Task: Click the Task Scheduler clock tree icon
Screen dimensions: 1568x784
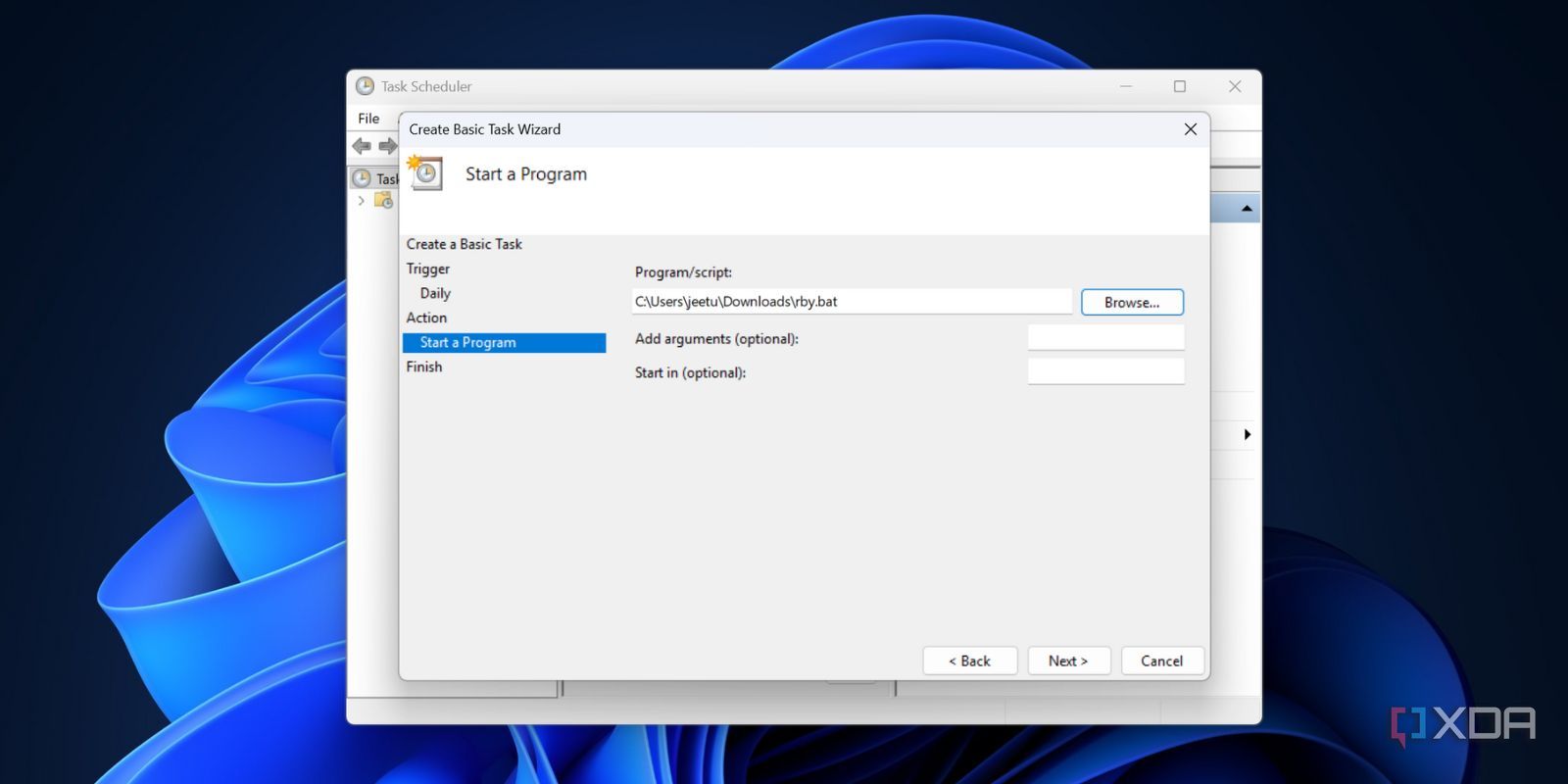Action: [362, 178]
